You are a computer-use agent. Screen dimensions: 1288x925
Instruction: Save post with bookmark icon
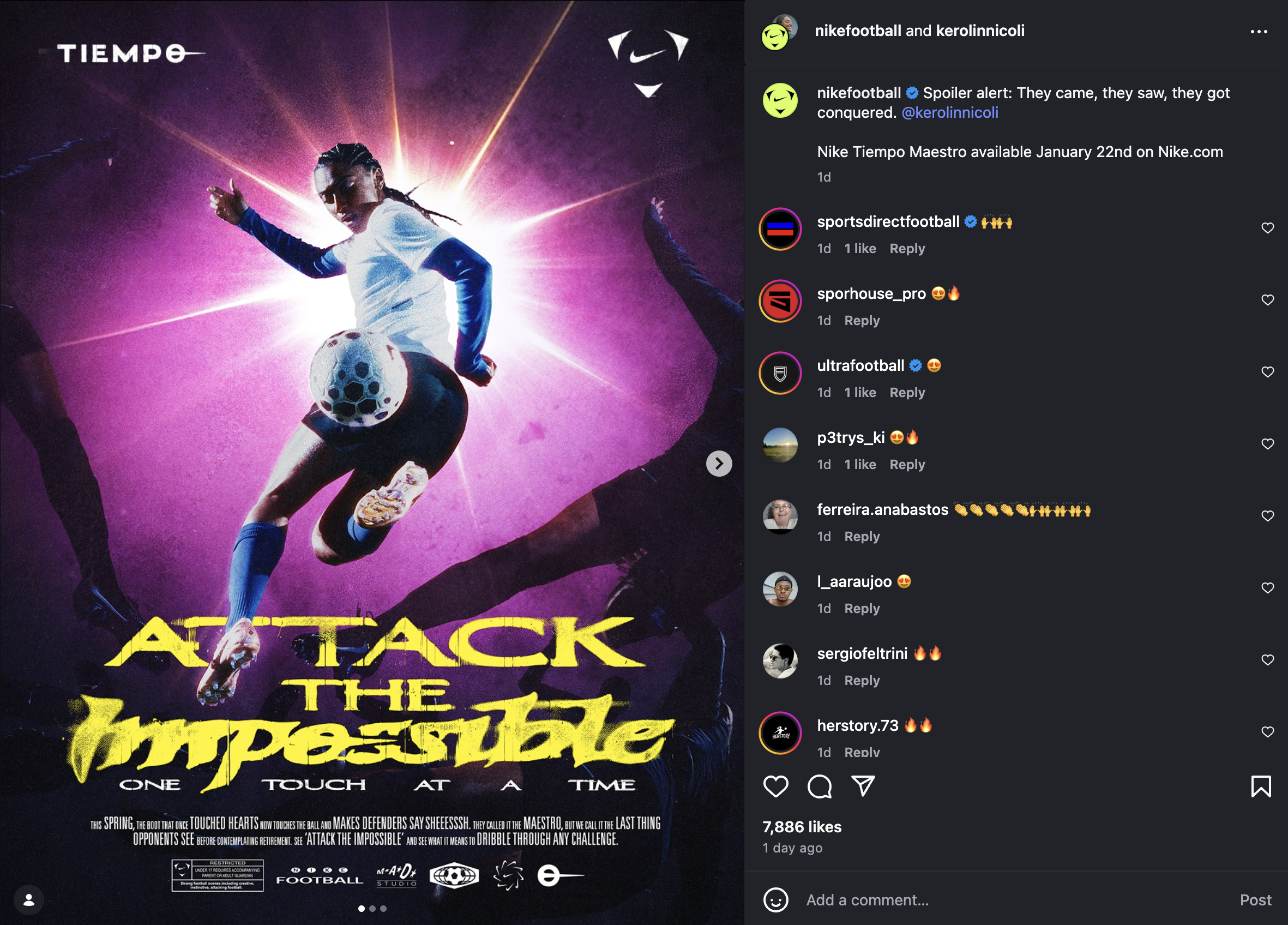1261,786
